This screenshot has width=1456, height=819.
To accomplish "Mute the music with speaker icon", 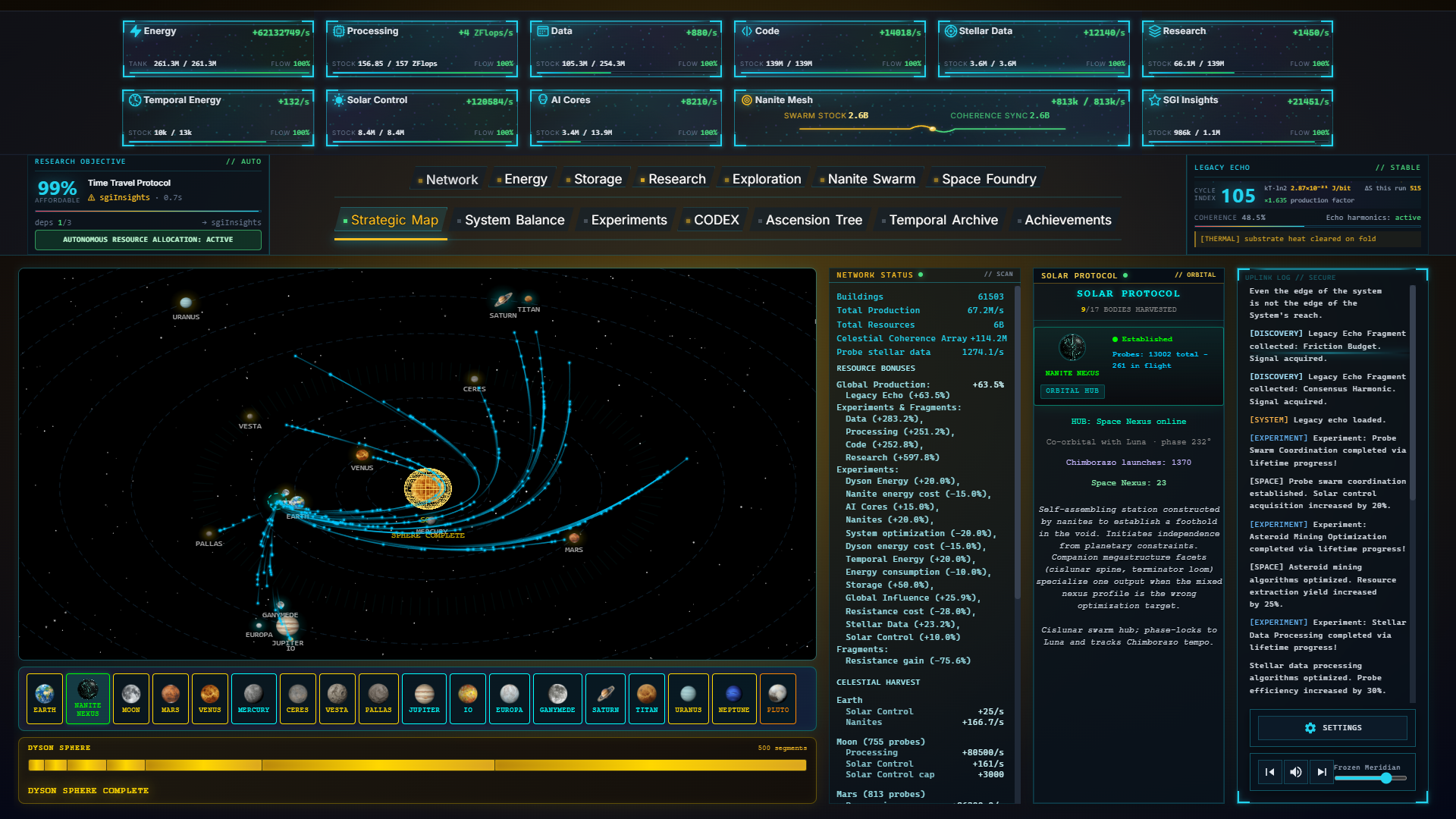I will click(x=1296, y=772).
